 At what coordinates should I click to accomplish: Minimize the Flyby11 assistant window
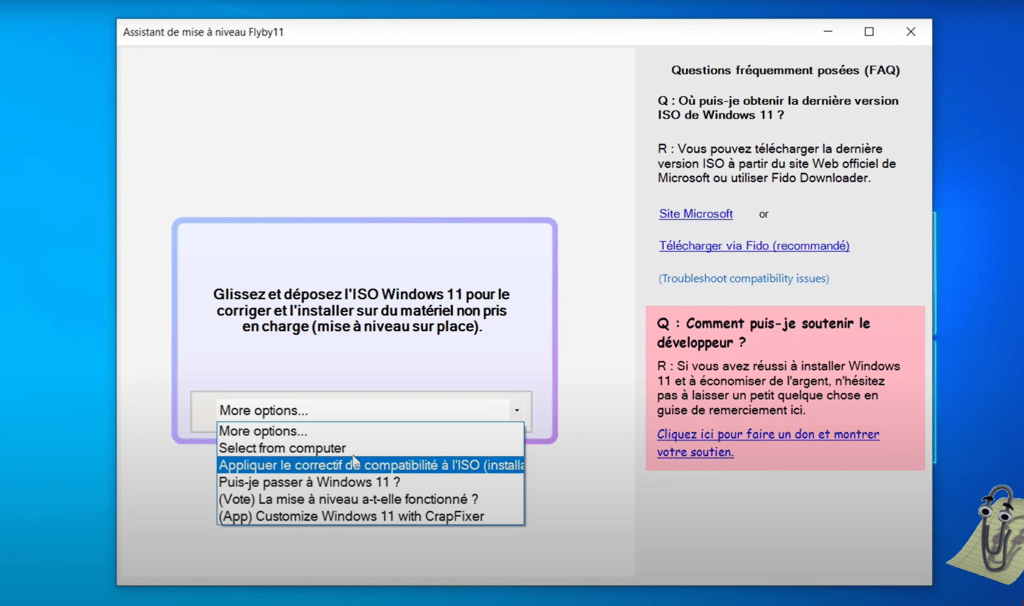pos(827,31)
